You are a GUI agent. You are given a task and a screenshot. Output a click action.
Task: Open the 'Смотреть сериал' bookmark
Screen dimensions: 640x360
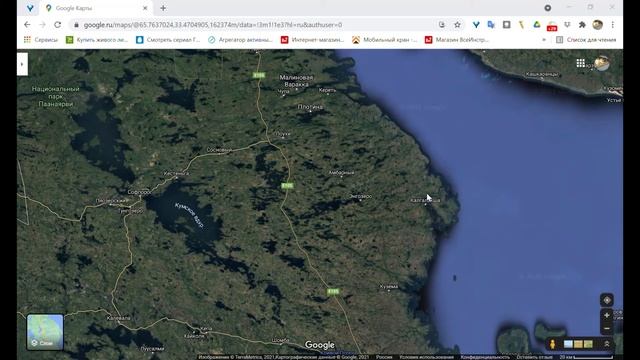pyautogui.click(x=168, y=40)
